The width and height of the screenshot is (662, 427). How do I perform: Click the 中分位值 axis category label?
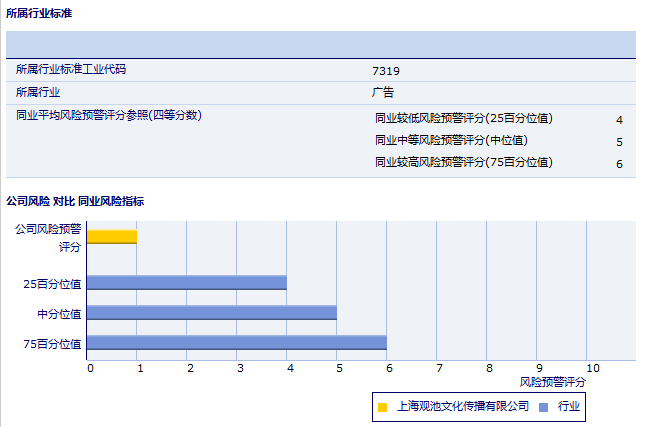[59, 314]
